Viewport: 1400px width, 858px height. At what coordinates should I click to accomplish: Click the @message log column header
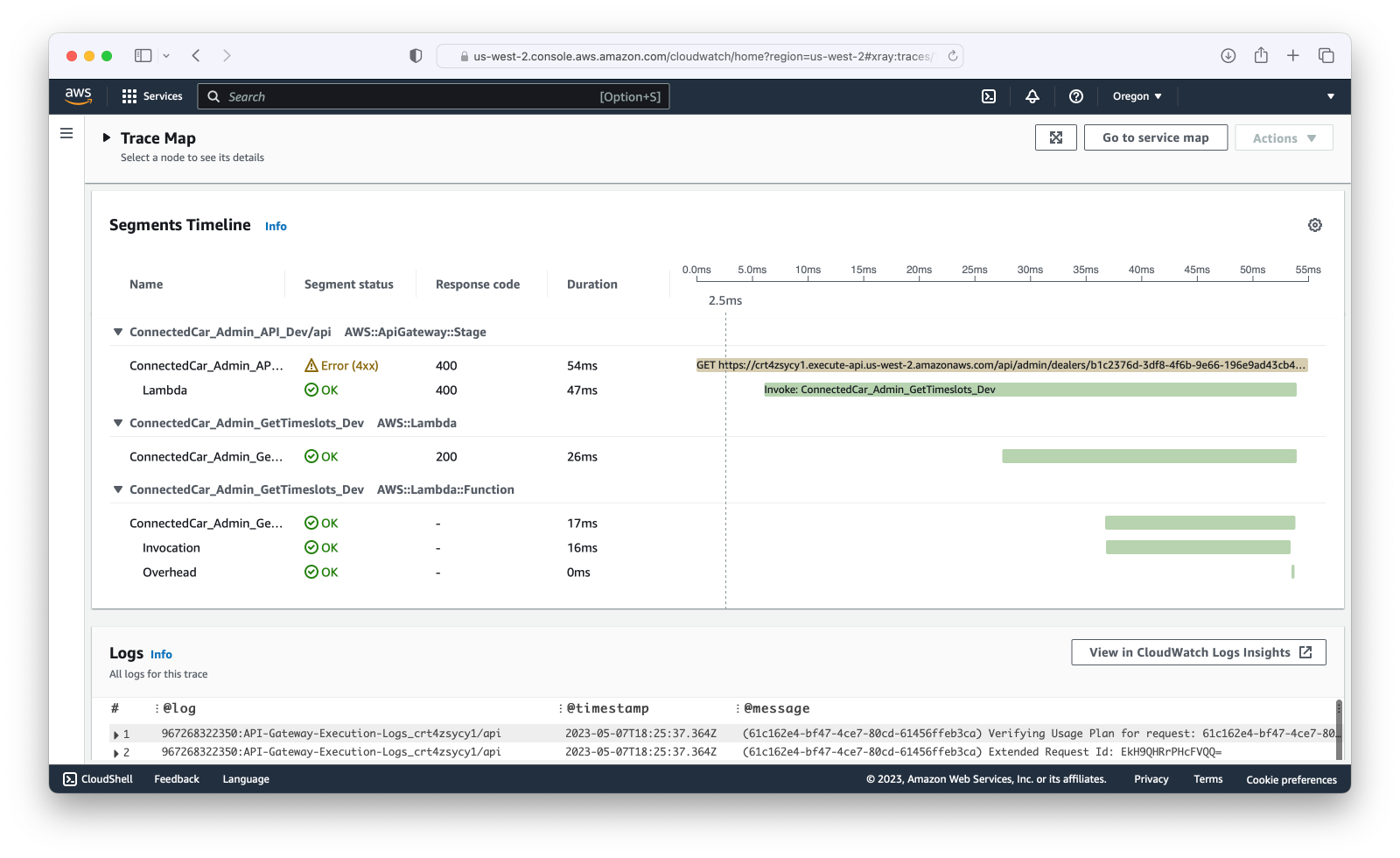[x=777, y=708]
